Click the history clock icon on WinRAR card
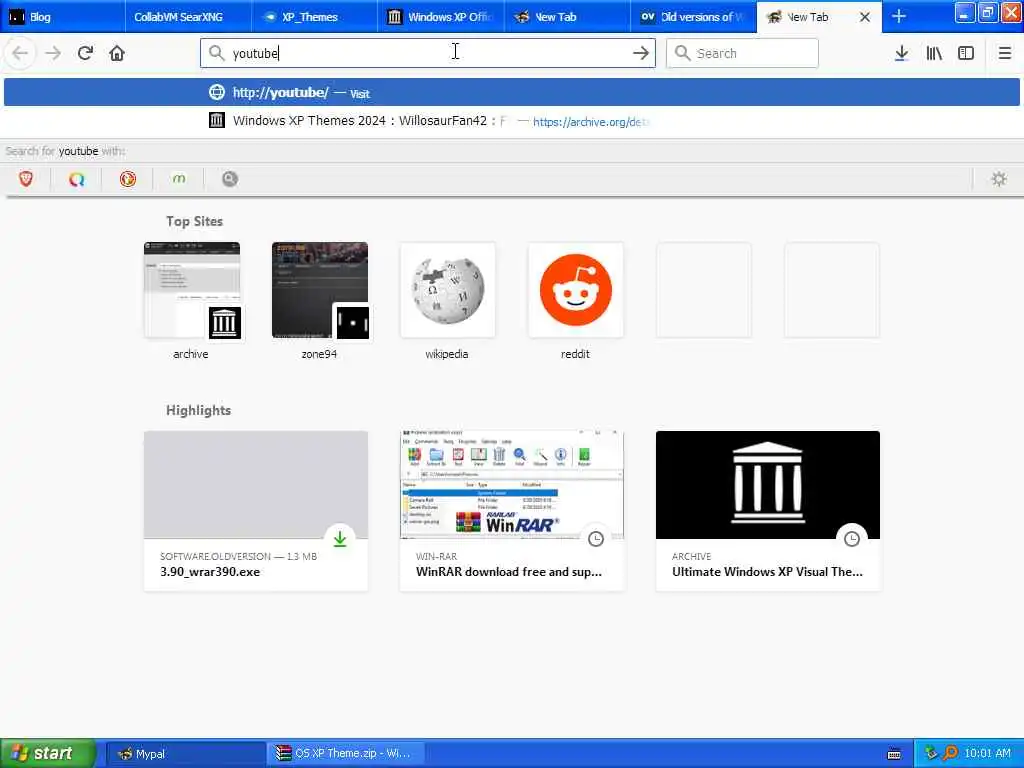The height and width of the screenshot is (768, 1024). pos(596,539)
